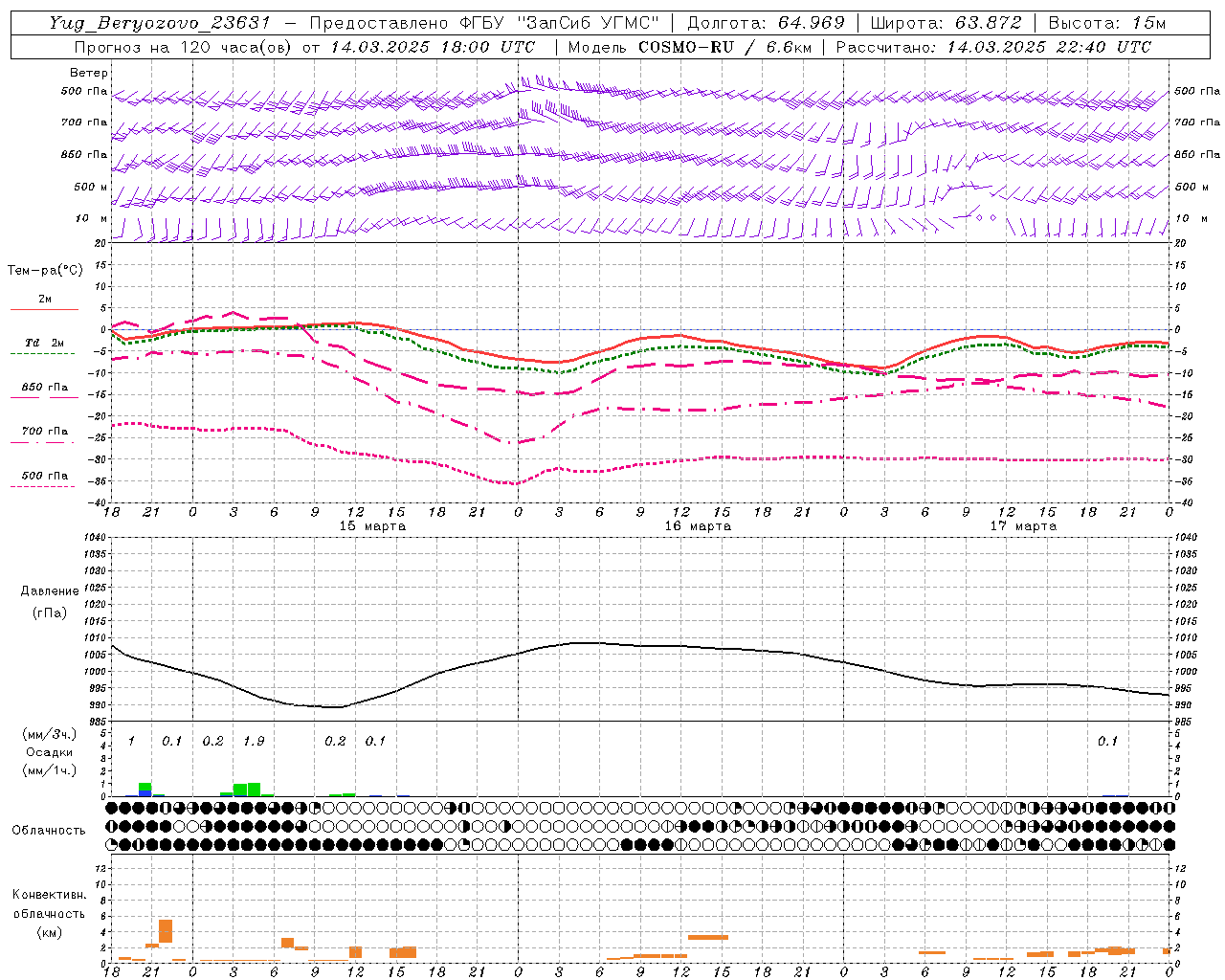1225x980 pixels.
Task: Click the Облачность cloud cover row label
Action: tap(49, 830)
